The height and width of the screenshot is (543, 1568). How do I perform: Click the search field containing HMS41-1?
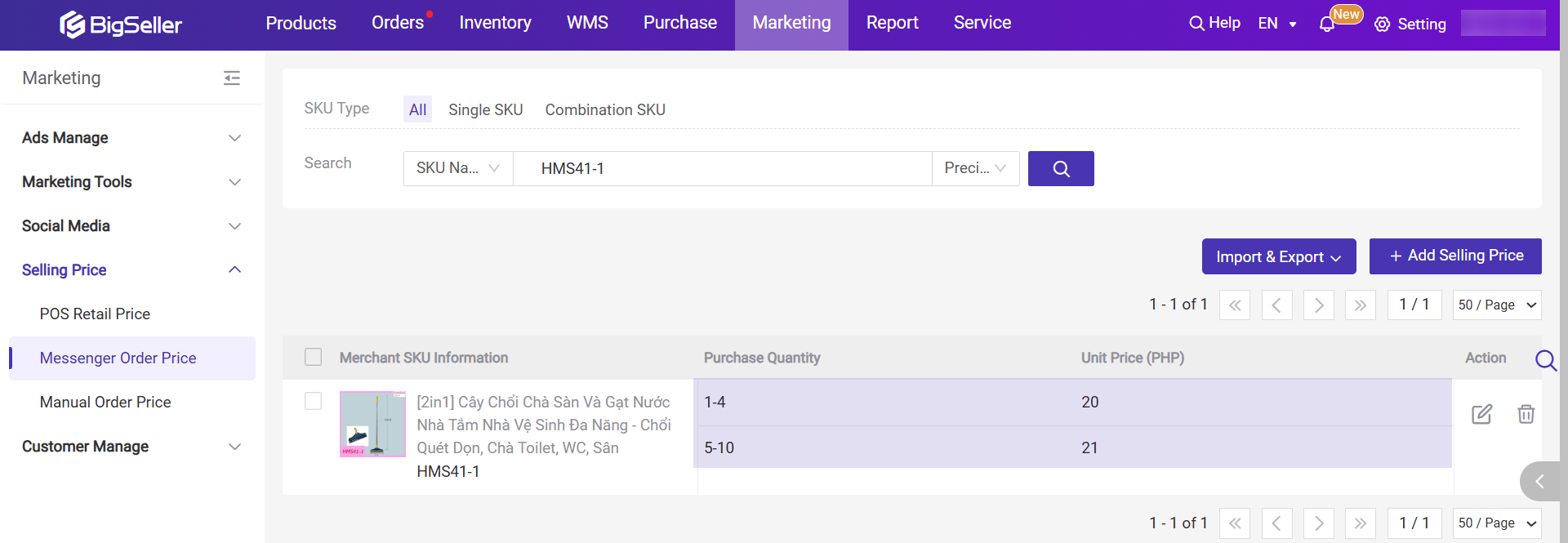(722, 168)
